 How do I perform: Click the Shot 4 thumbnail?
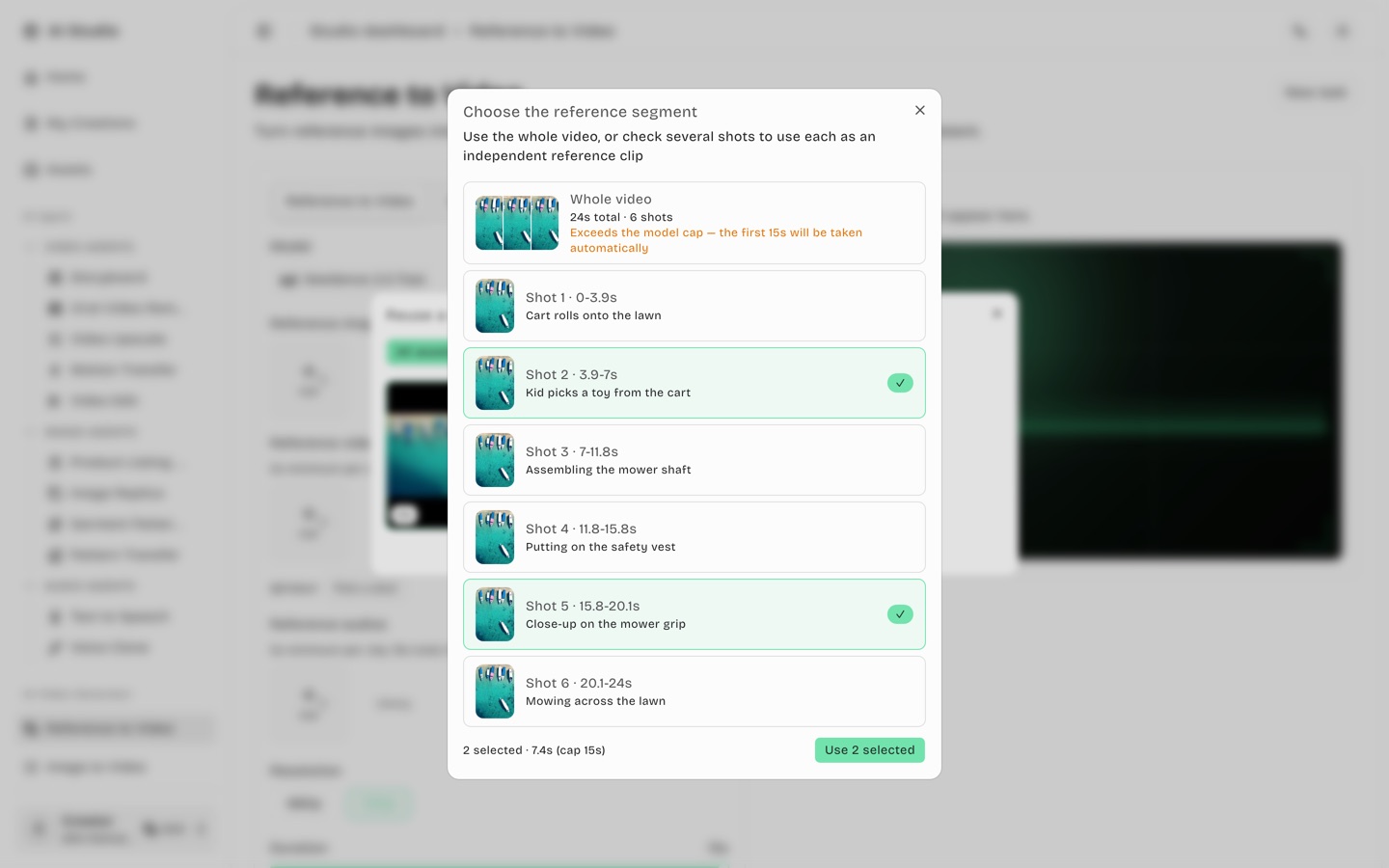(x=495, y=537)
